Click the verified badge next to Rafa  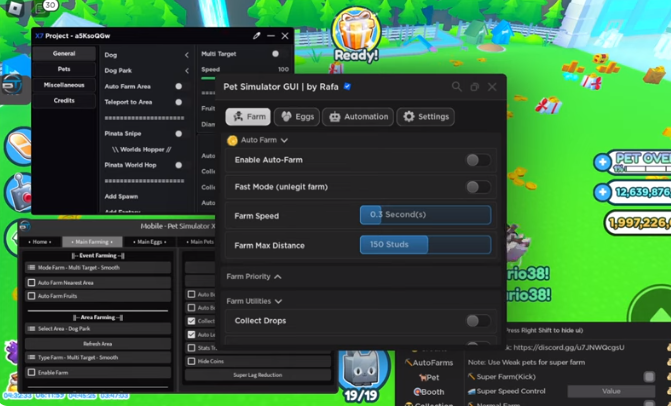(347, 86)
